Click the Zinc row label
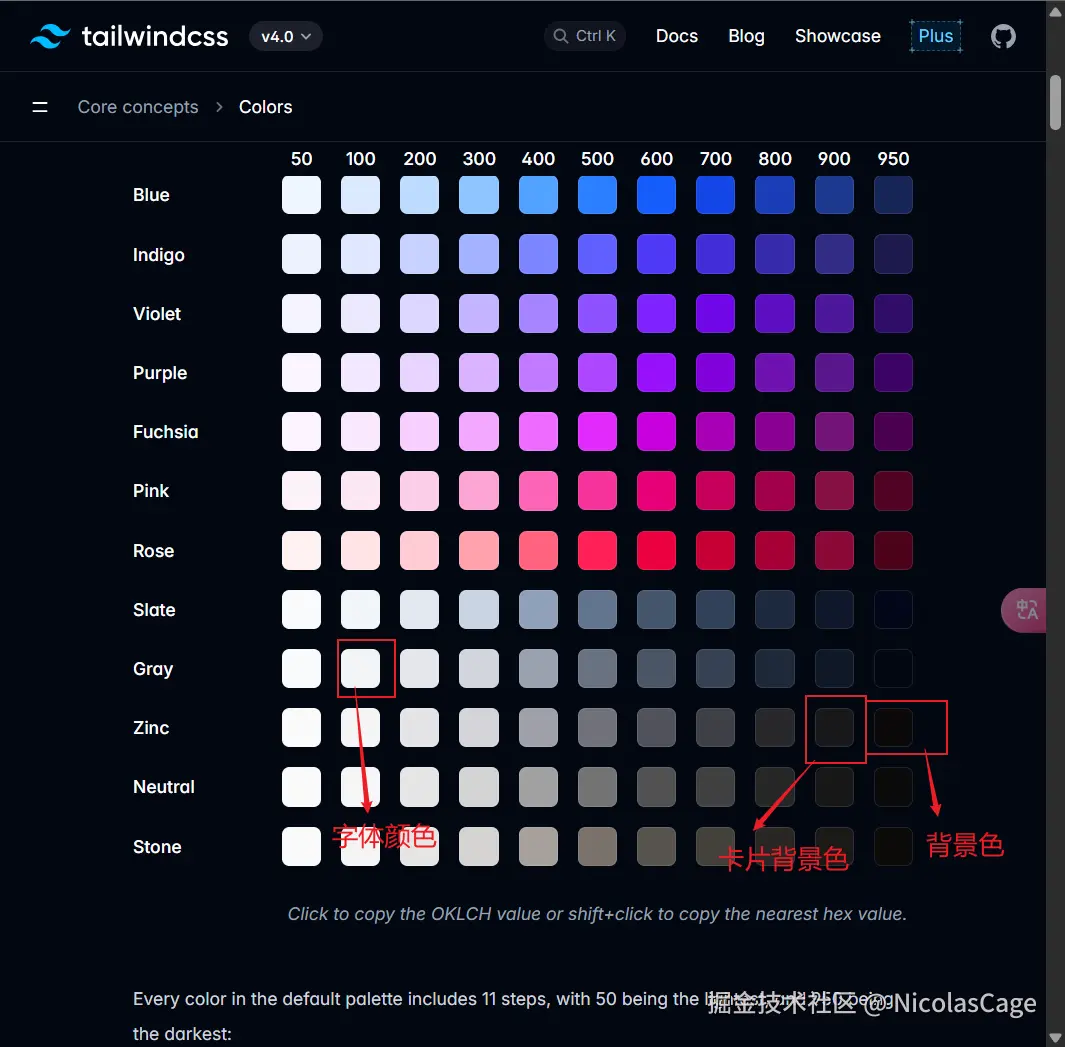The width and height of the screenshot is (1065, 1047). (151, 728)
